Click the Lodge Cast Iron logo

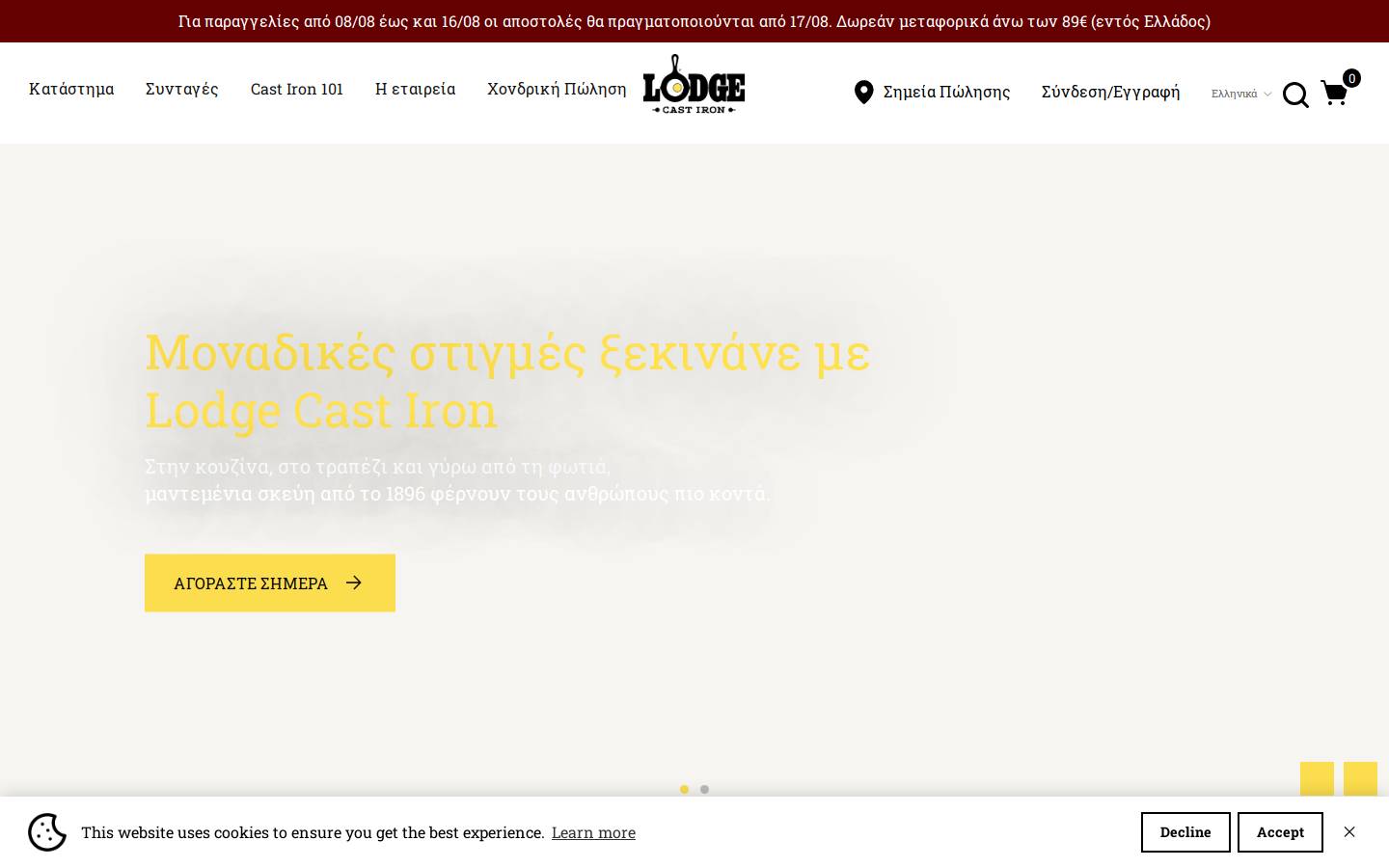694,84
